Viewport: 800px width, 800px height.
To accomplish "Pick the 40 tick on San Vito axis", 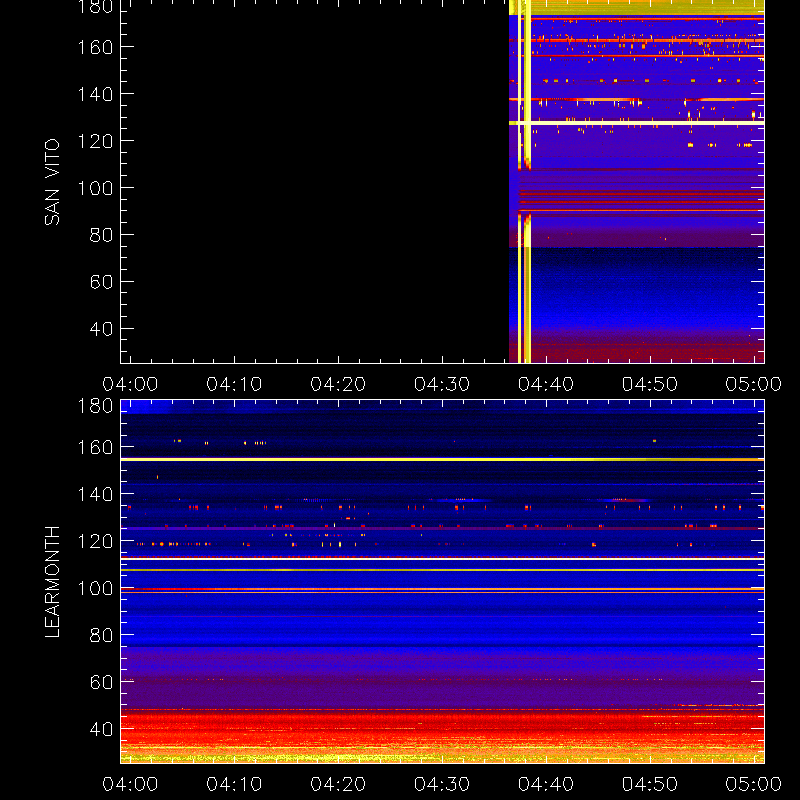I will coord(101,329).
